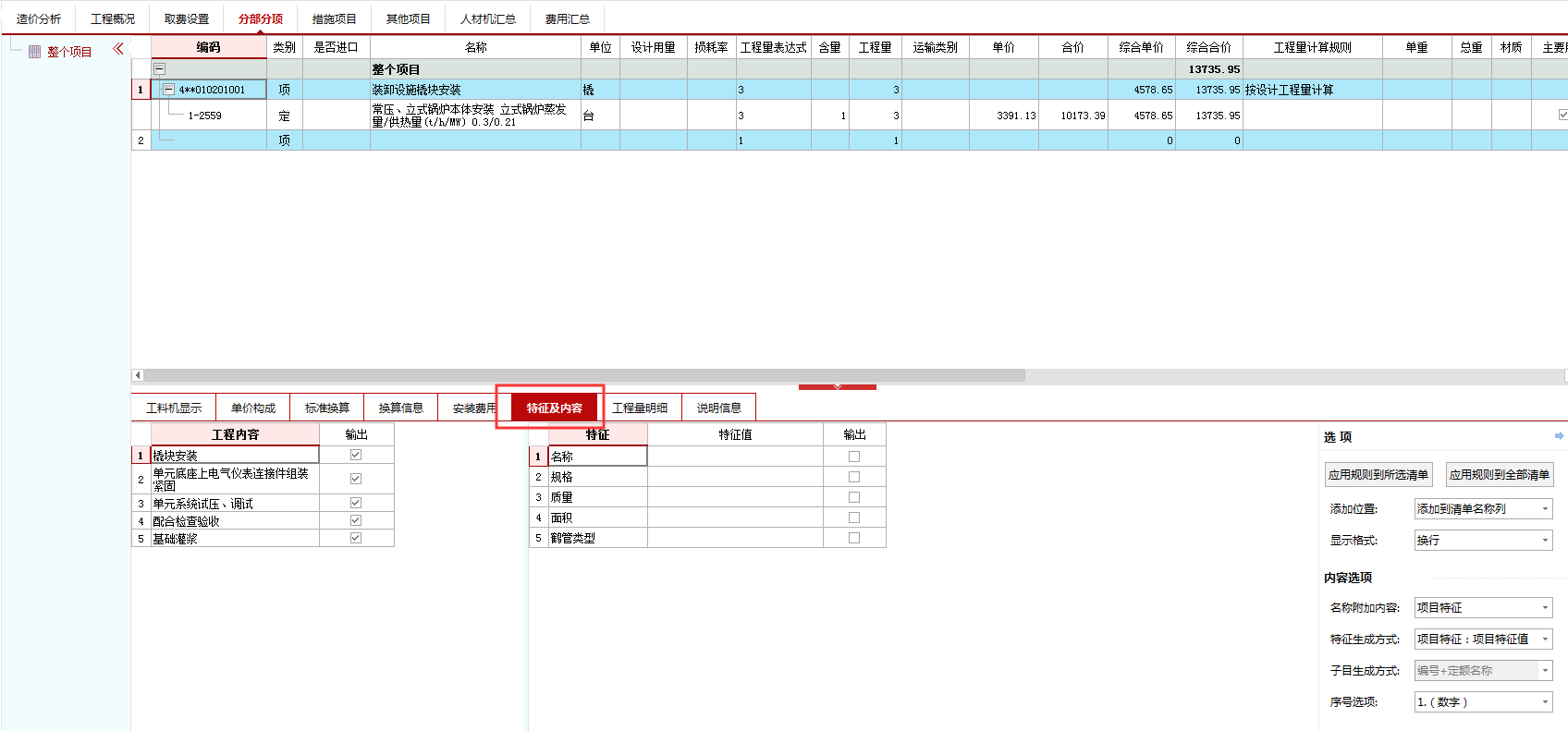Image resolution: width=1568 pixels, height=731 pixels.
Task: Click 应用规则到所选清单 button
Action: coord(1378,475)
